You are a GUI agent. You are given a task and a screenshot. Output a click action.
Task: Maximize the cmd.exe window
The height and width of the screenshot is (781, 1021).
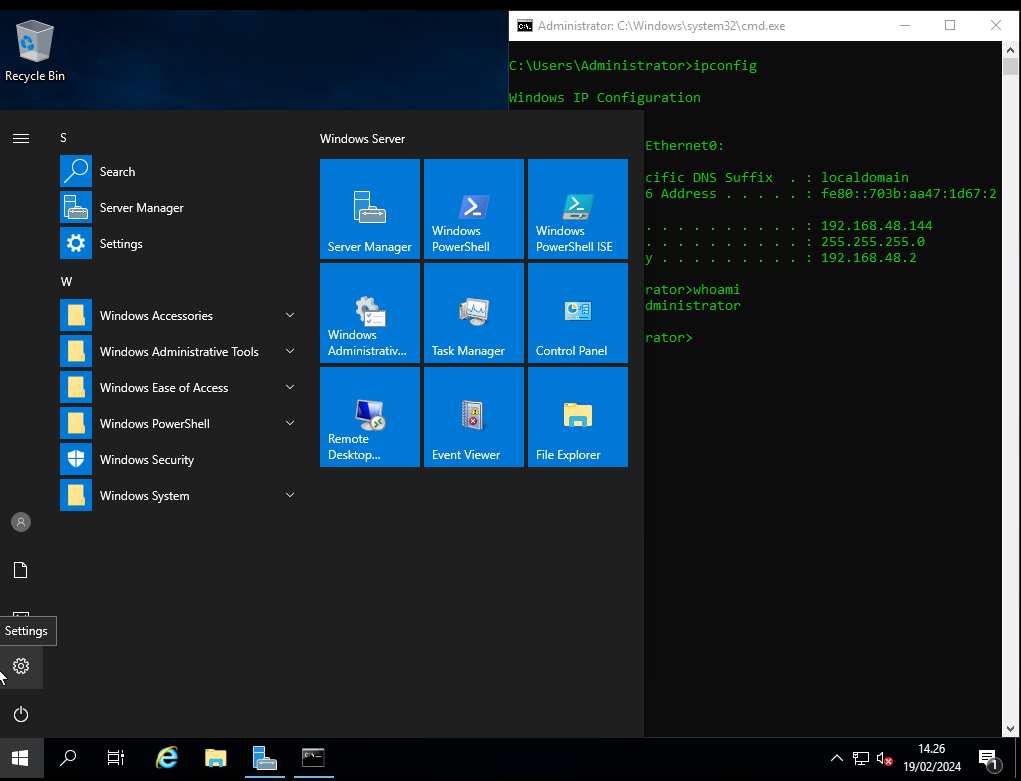click(x=950, y=26)
